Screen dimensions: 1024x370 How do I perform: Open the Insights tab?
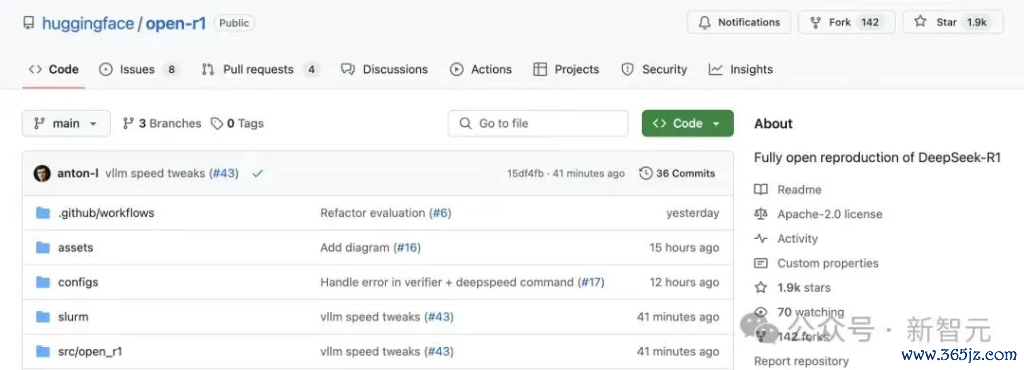tap(741, 69)
